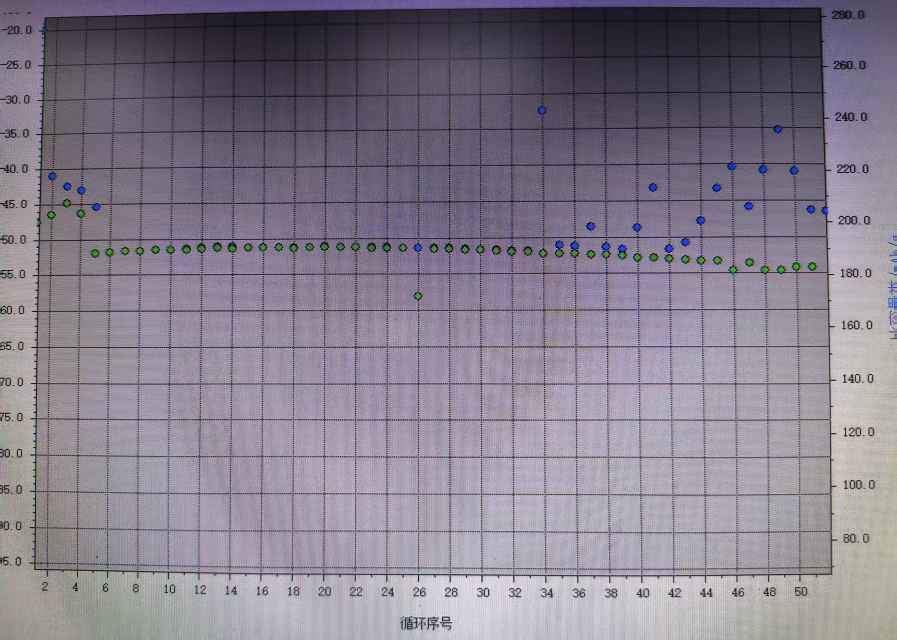Click the x-axis title 循环序号
This screenshot has height=640, width=897.
(x=428, y=624)
